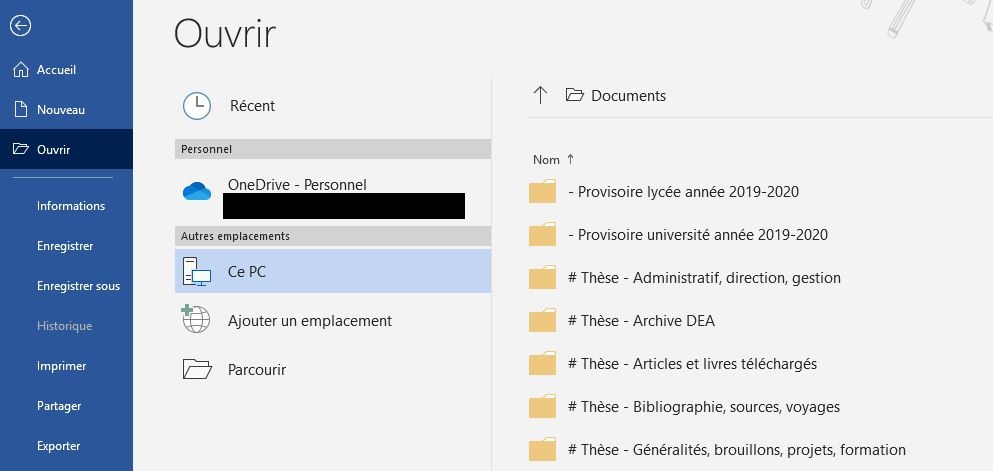This screenshot has width=993, height=471.
Task: Click the Accueil home icon
Action: tap(20, 70)
